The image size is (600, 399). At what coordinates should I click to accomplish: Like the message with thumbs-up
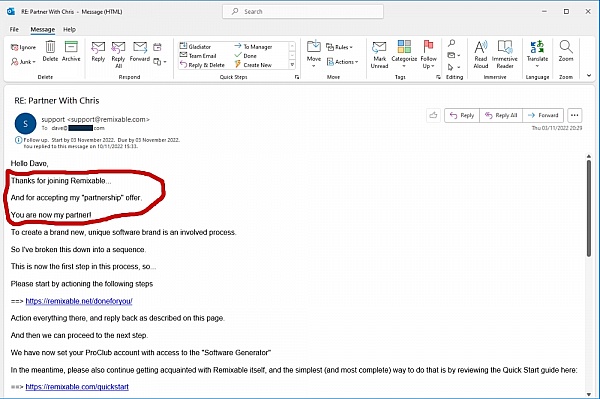[433, 115]
